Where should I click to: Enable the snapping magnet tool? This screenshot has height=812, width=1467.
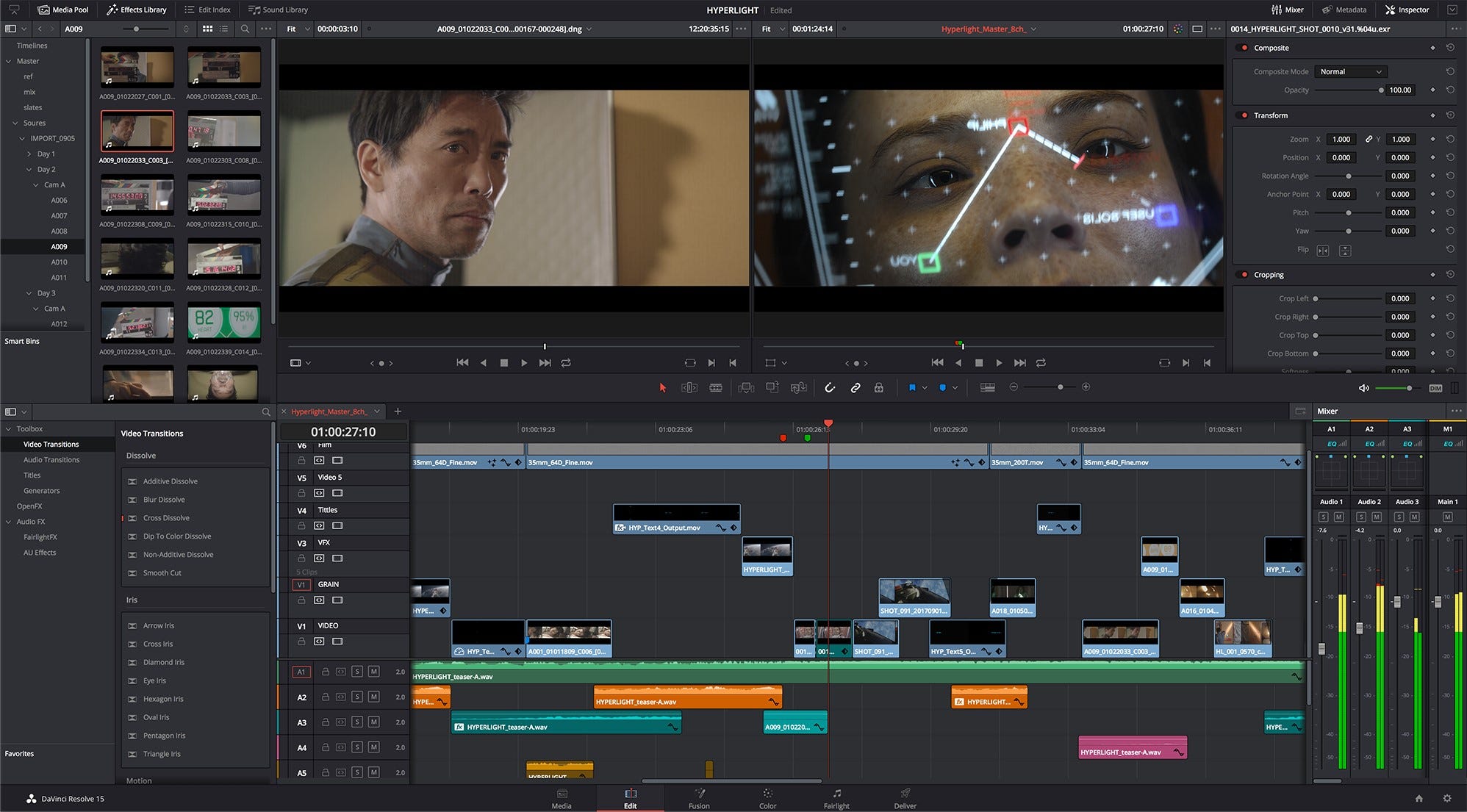829,387
